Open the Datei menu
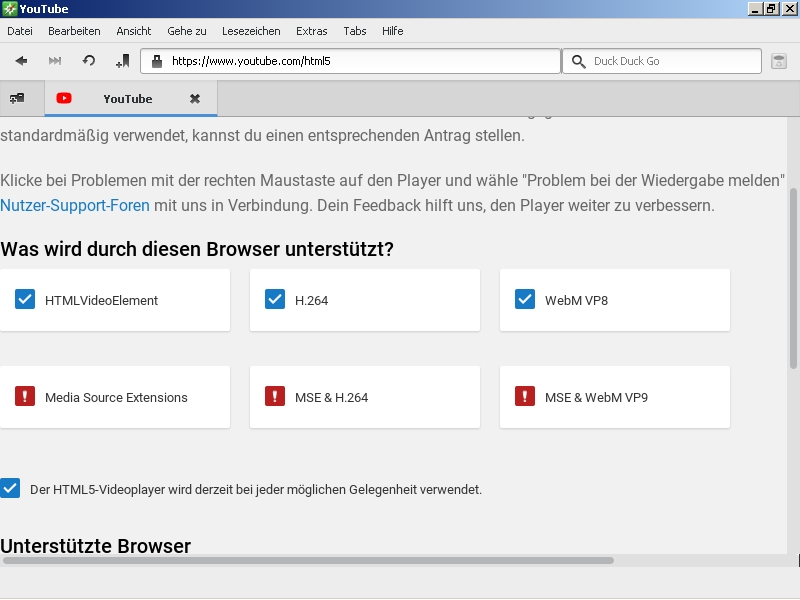This screenshot has height=600, width=800. coord(20,31)
